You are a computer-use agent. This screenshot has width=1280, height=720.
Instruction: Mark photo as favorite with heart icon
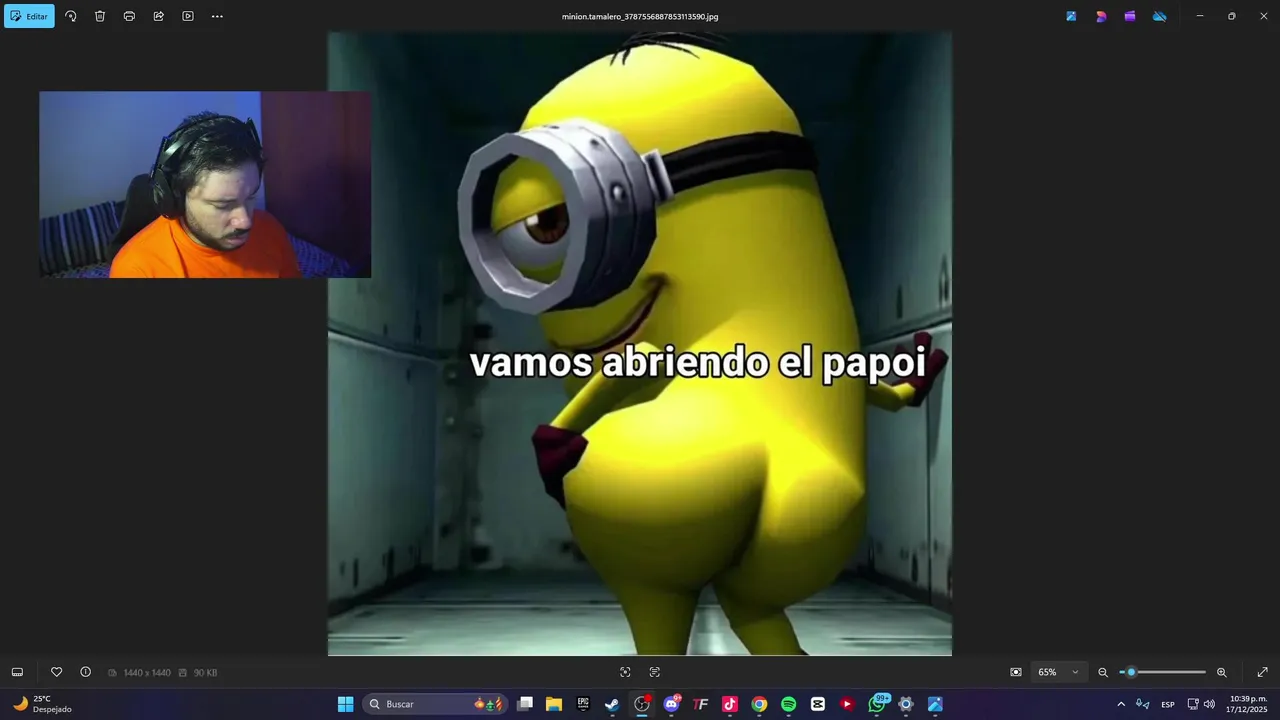[x=57, y=672]
